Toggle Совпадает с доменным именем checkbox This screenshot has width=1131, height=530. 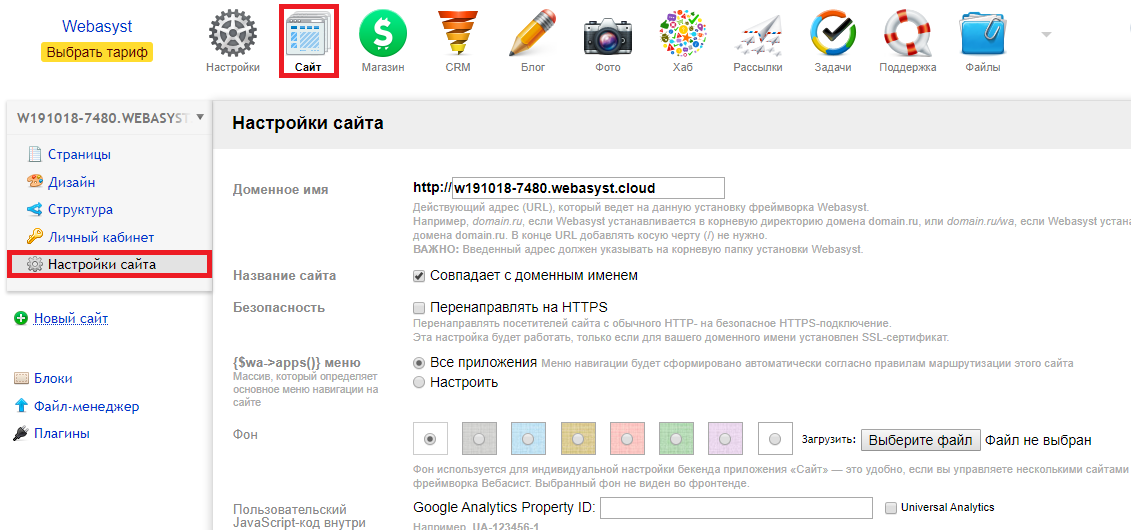pos(418,276)
